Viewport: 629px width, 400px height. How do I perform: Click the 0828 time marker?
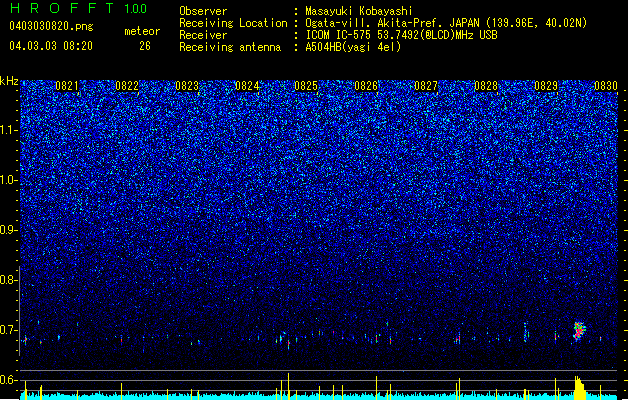486,86
